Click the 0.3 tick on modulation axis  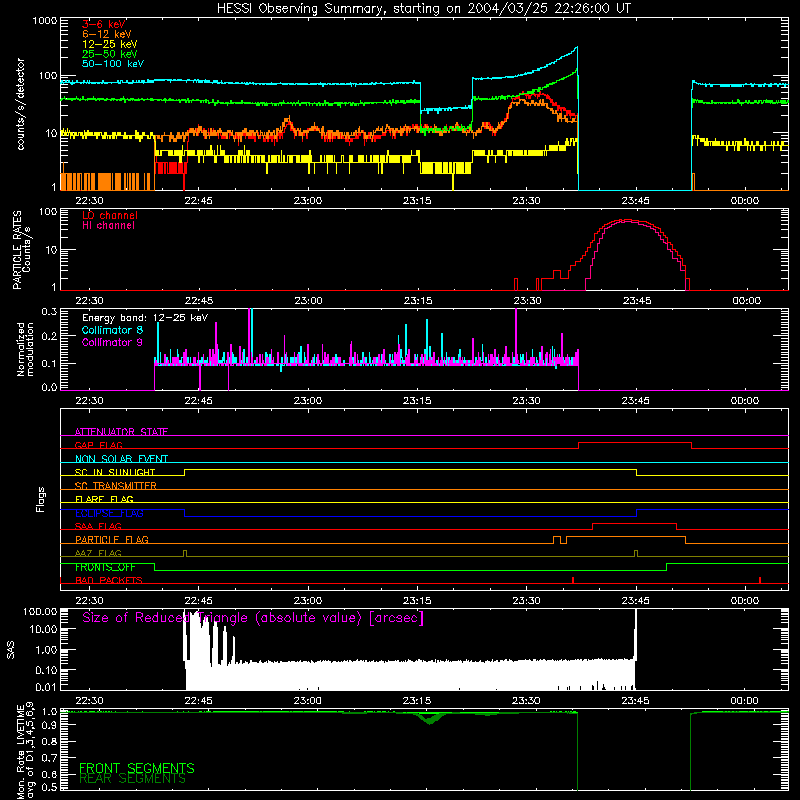click(x=49, y=311)
